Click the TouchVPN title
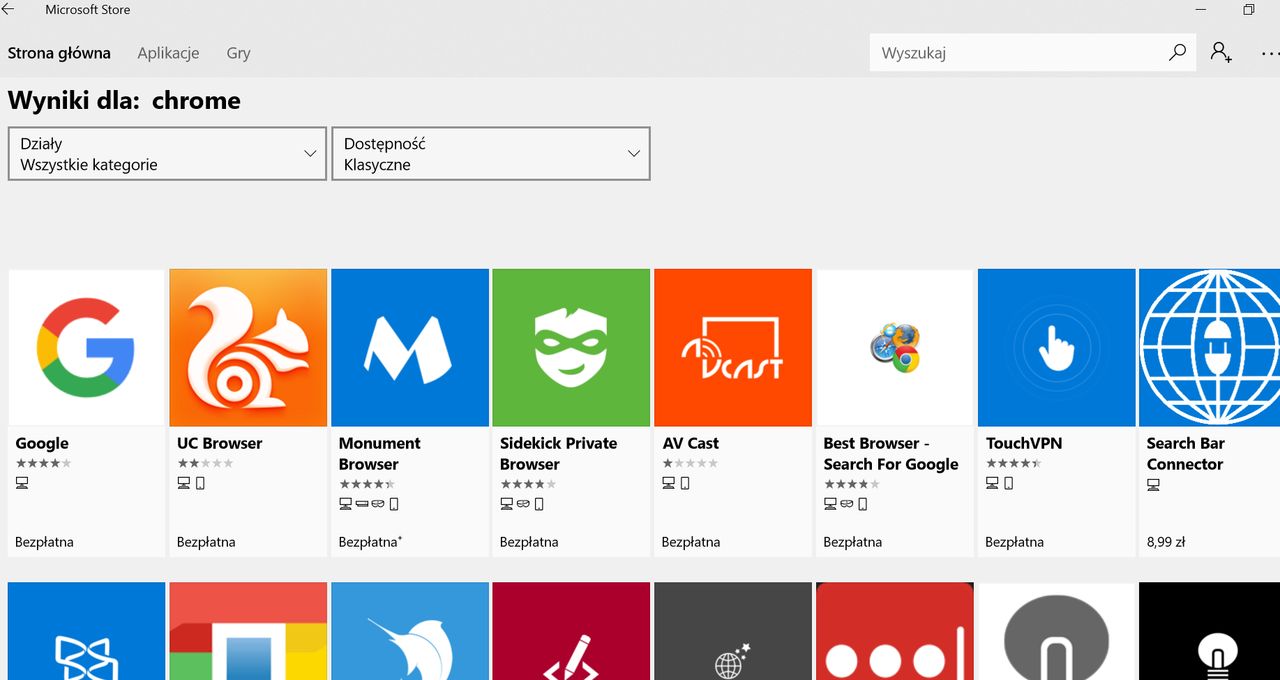 point(1023,443)
